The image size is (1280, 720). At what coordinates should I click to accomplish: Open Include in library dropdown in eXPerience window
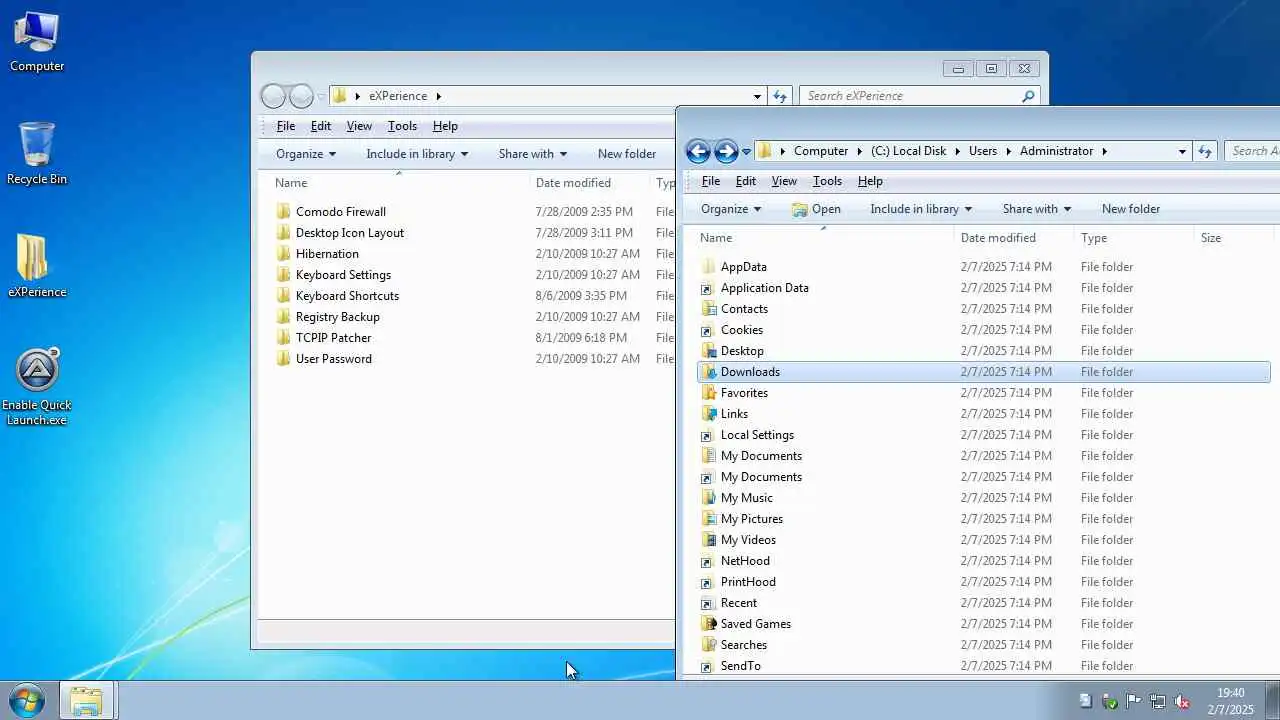417,154
